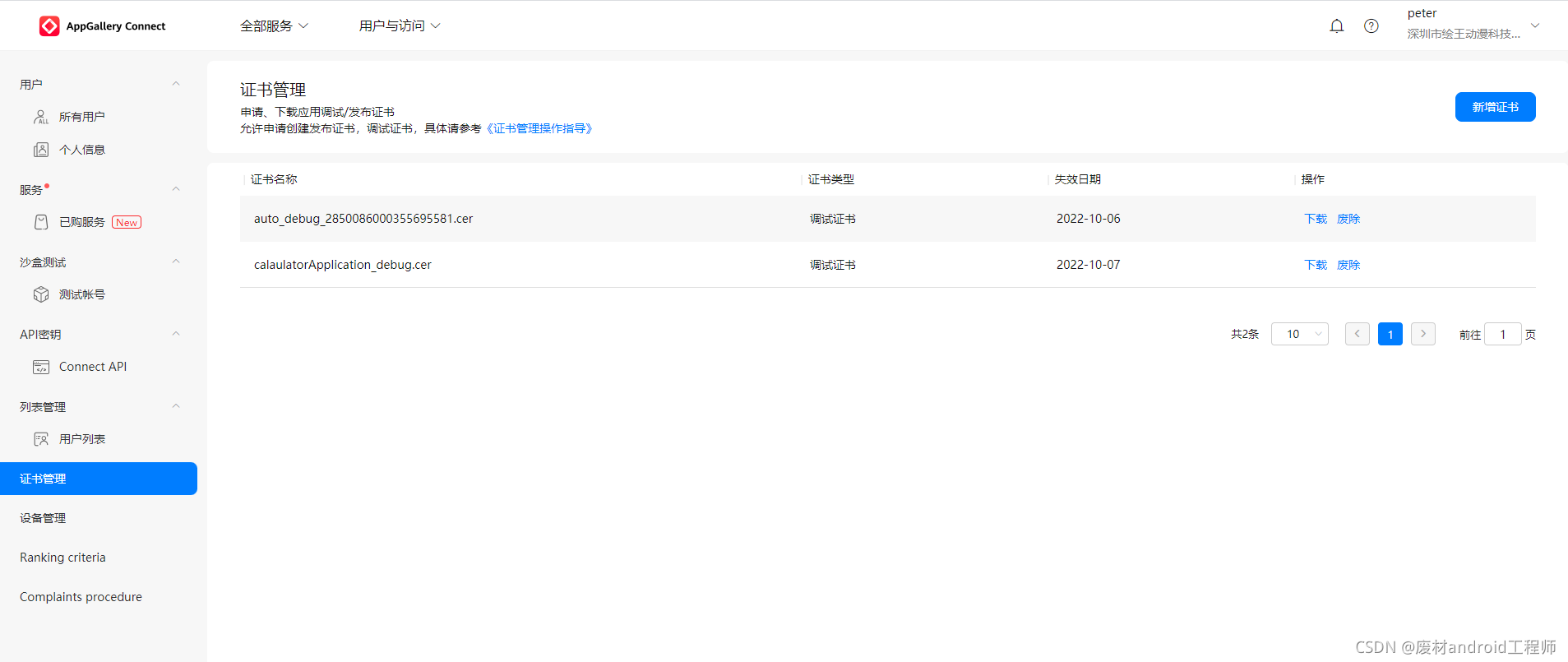The width and height of the screenshot is (1568, 662).
Task: Click the New badge beside 已购服务
Action: [127, 222]
